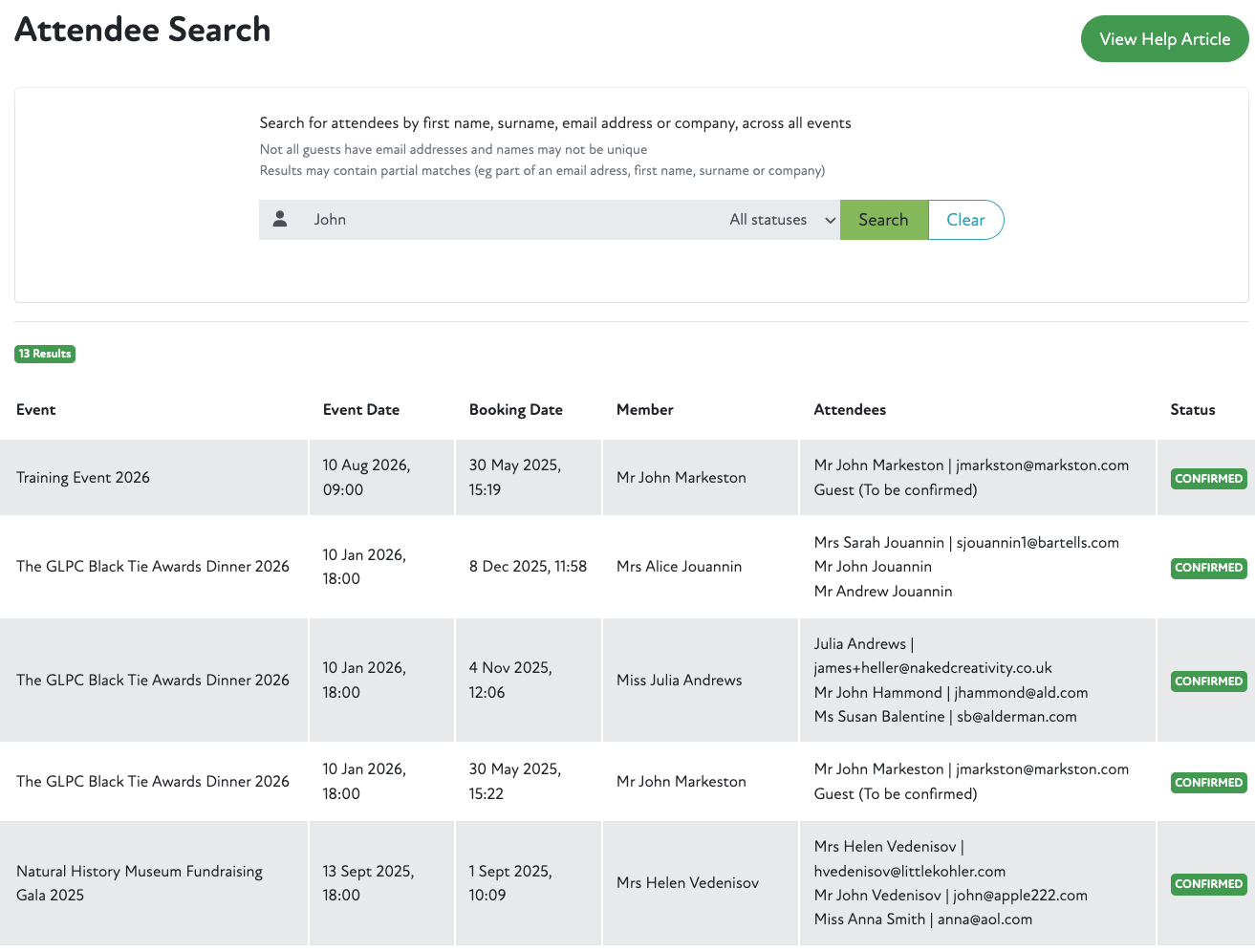Sort by the Event Date column header
Screen dimensions: 1255x952
pyautogui.click(x=361, y=409)
